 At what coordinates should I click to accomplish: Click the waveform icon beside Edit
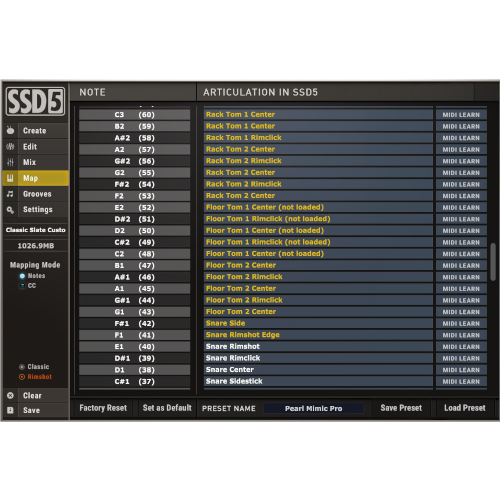[11, 146]
